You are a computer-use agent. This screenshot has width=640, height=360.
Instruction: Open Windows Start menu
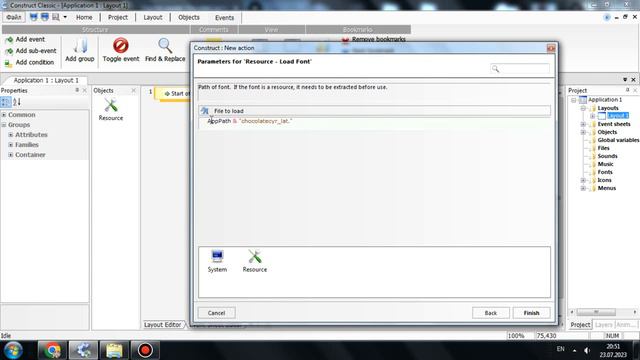click(13, 350)
